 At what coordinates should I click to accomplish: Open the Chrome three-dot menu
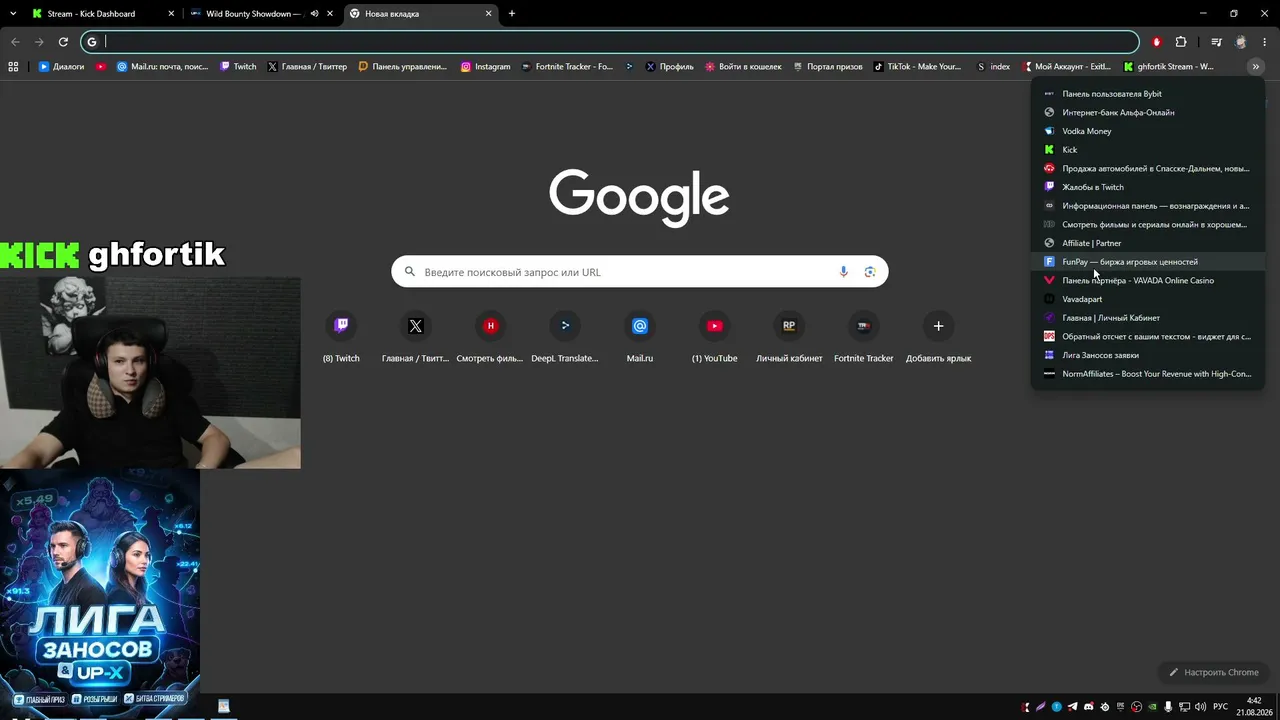click(x=1265, y=42)
